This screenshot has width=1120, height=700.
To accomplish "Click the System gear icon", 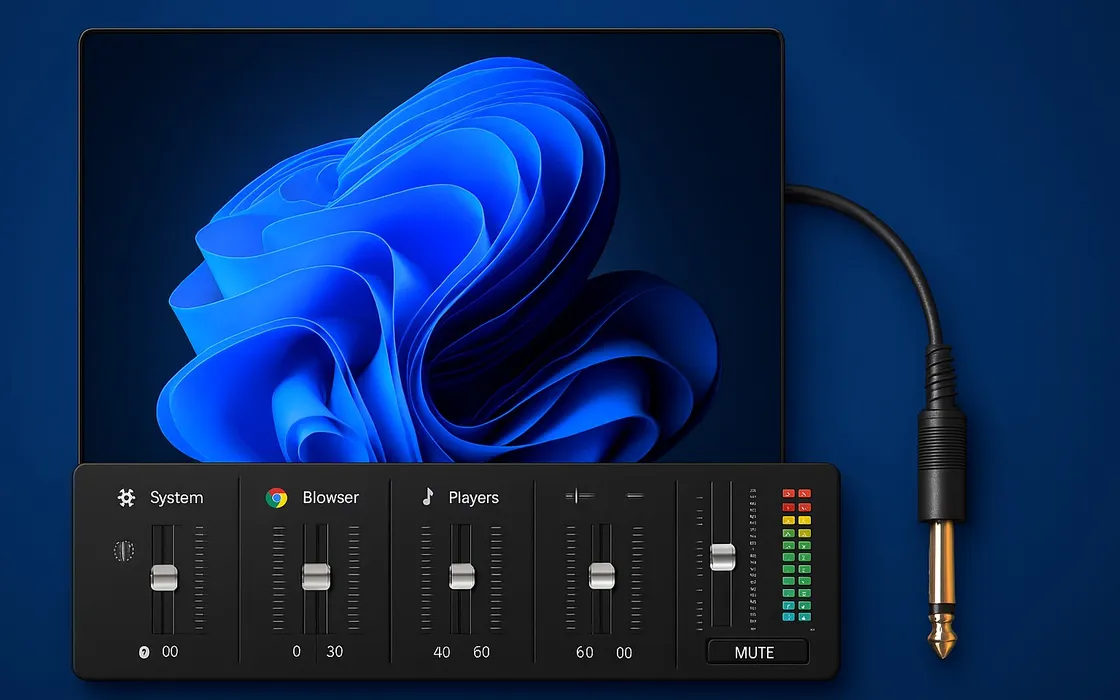I will (128, 497).
